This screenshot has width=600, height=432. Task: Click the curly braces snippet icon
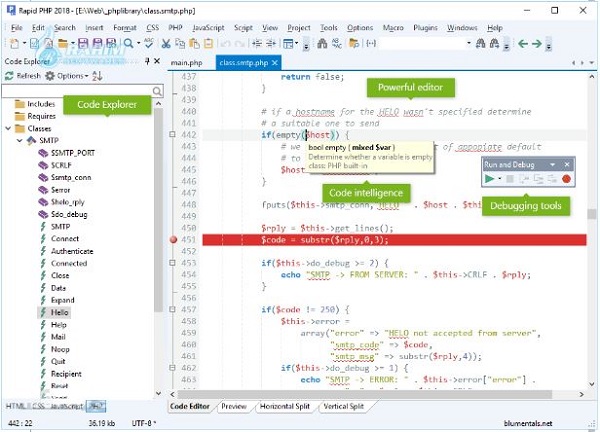tap(371, 43)
